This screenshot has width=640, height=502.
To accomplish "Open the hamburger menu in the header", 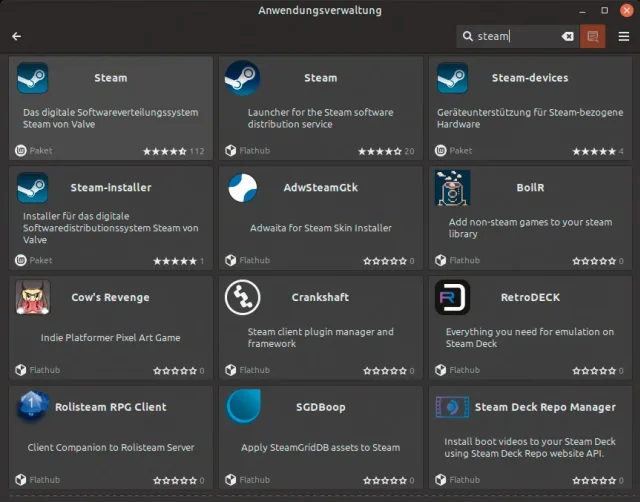I will point(624,36).
